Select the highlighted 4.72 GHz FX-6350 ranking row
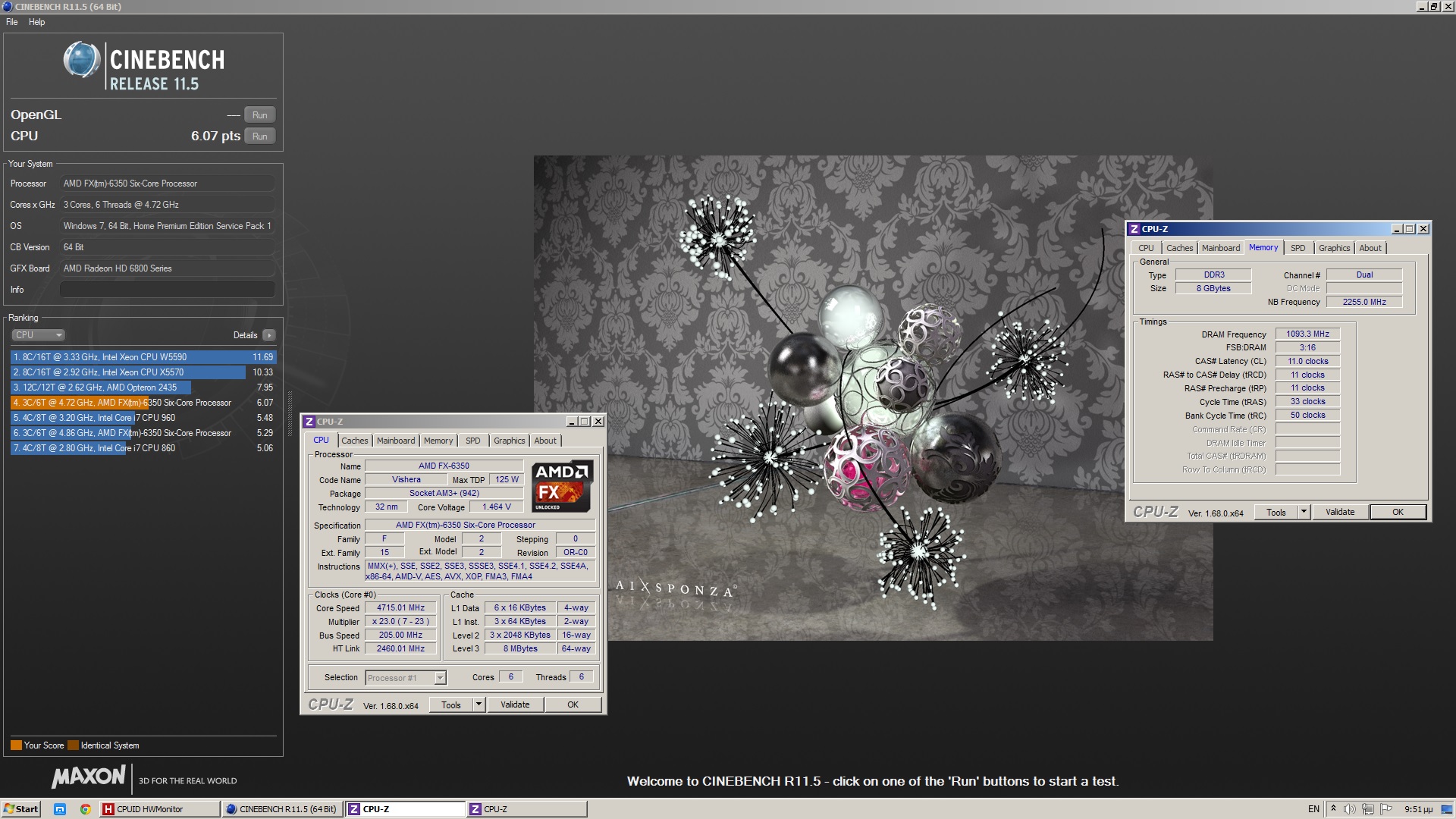Image resolution: width=1456 pixels, height=819 pixels. (143, 403)
